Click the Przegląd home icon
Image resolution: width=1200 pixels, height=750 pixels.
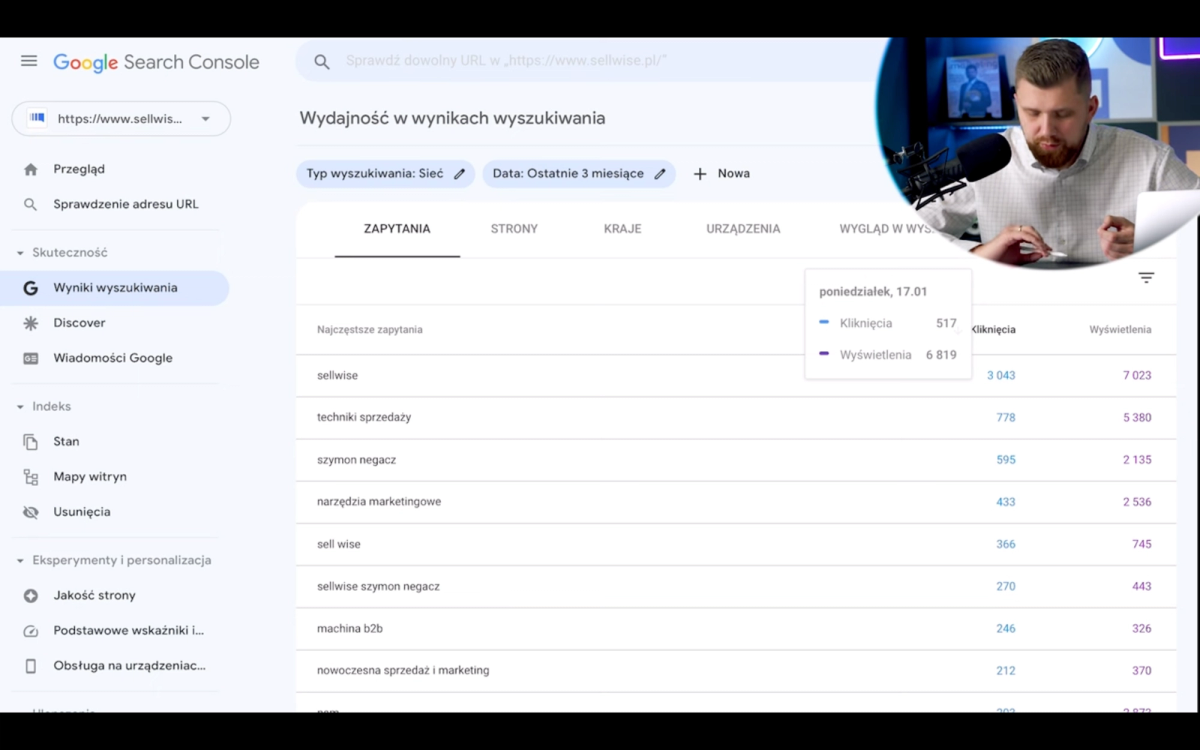[31, 169]
